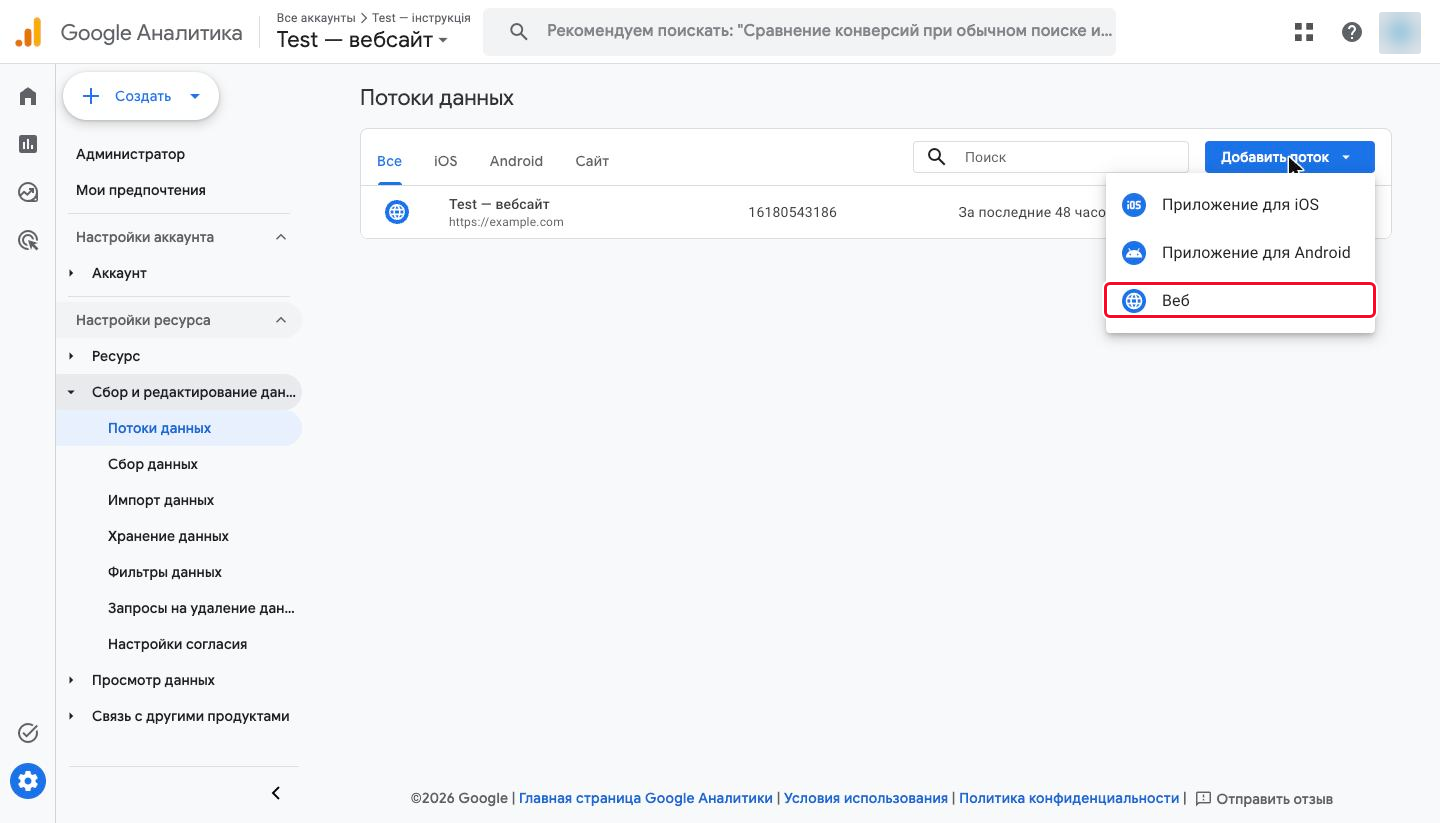The image size is (1440, 823).
Task: Open the Reports bar chart icon
Action: pyautogui.click(x=28, y=144)
